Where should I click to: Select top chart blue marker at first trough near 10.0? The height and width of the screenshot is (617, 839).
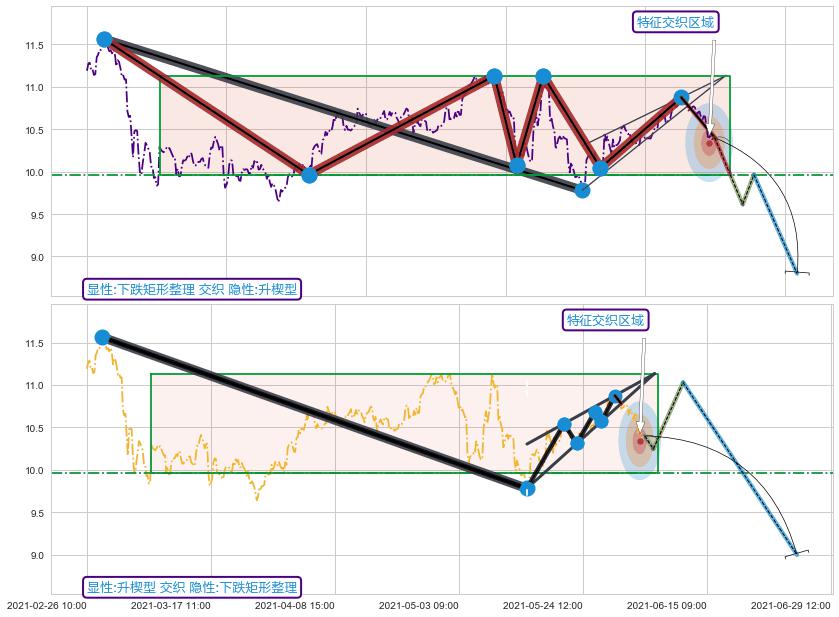click(x=309, y=175)
